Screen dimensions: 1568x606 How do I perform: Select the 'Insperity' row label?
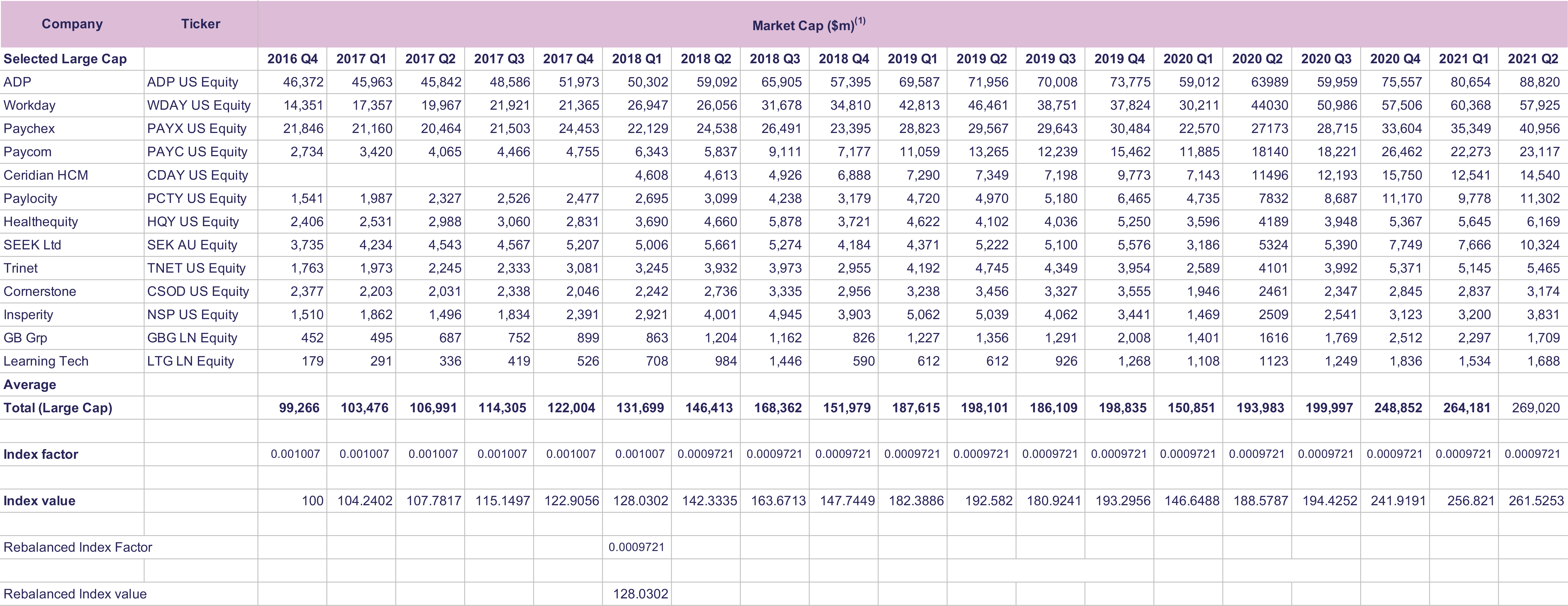tap(28, 315)
